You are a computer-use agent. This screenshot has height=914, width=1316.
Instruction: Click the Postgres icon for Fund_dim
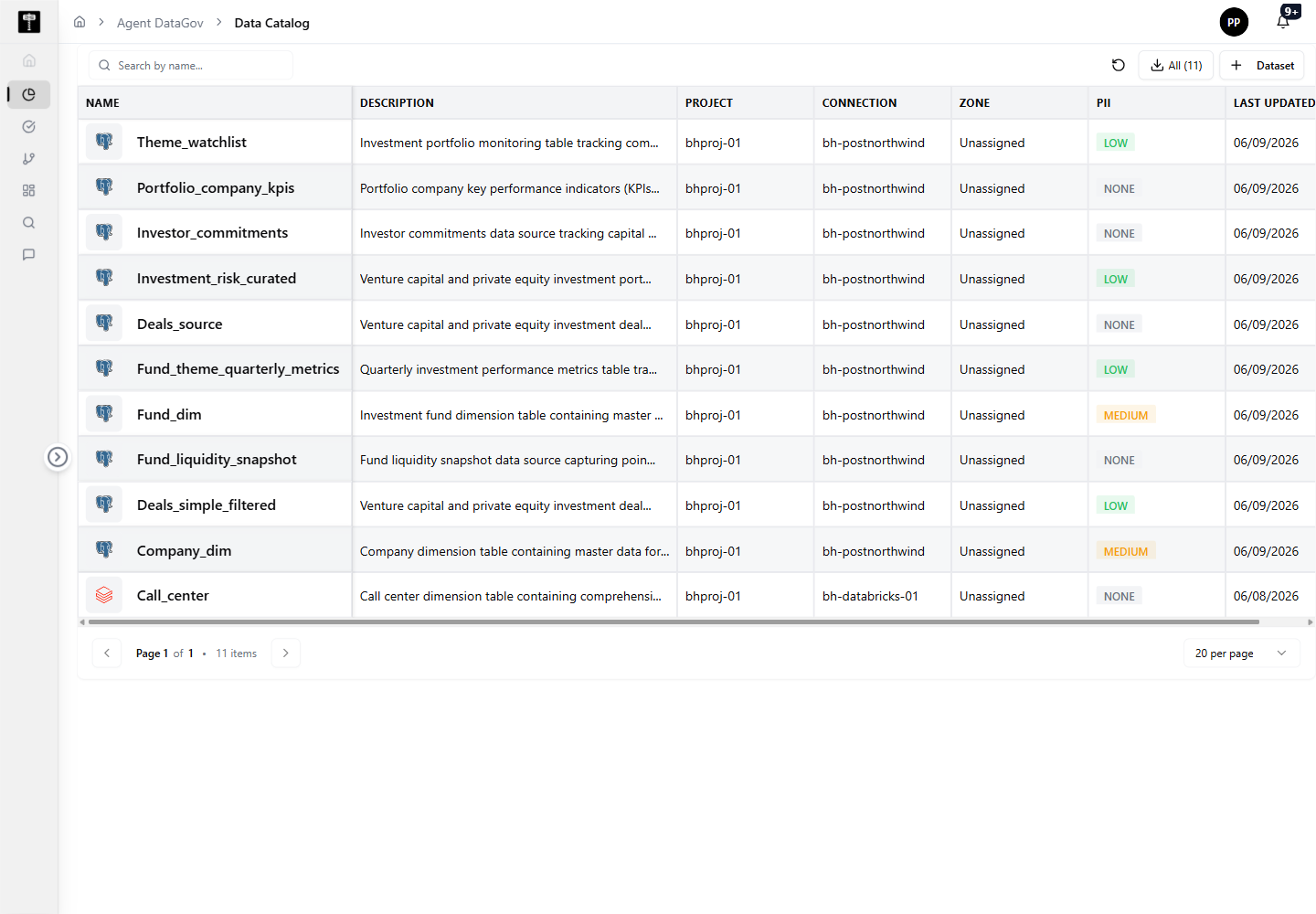coord(104,414)
